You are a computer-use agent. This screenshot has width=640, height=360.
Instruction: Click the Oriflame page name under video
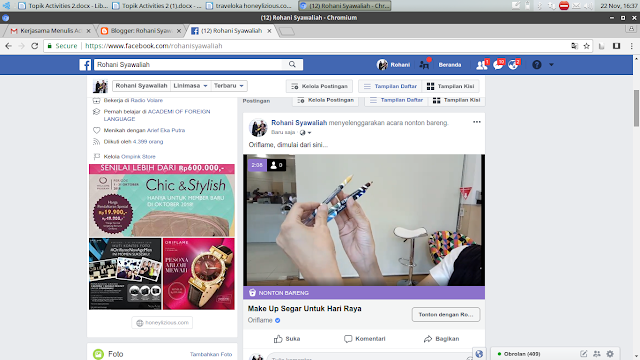pos(260,320)
